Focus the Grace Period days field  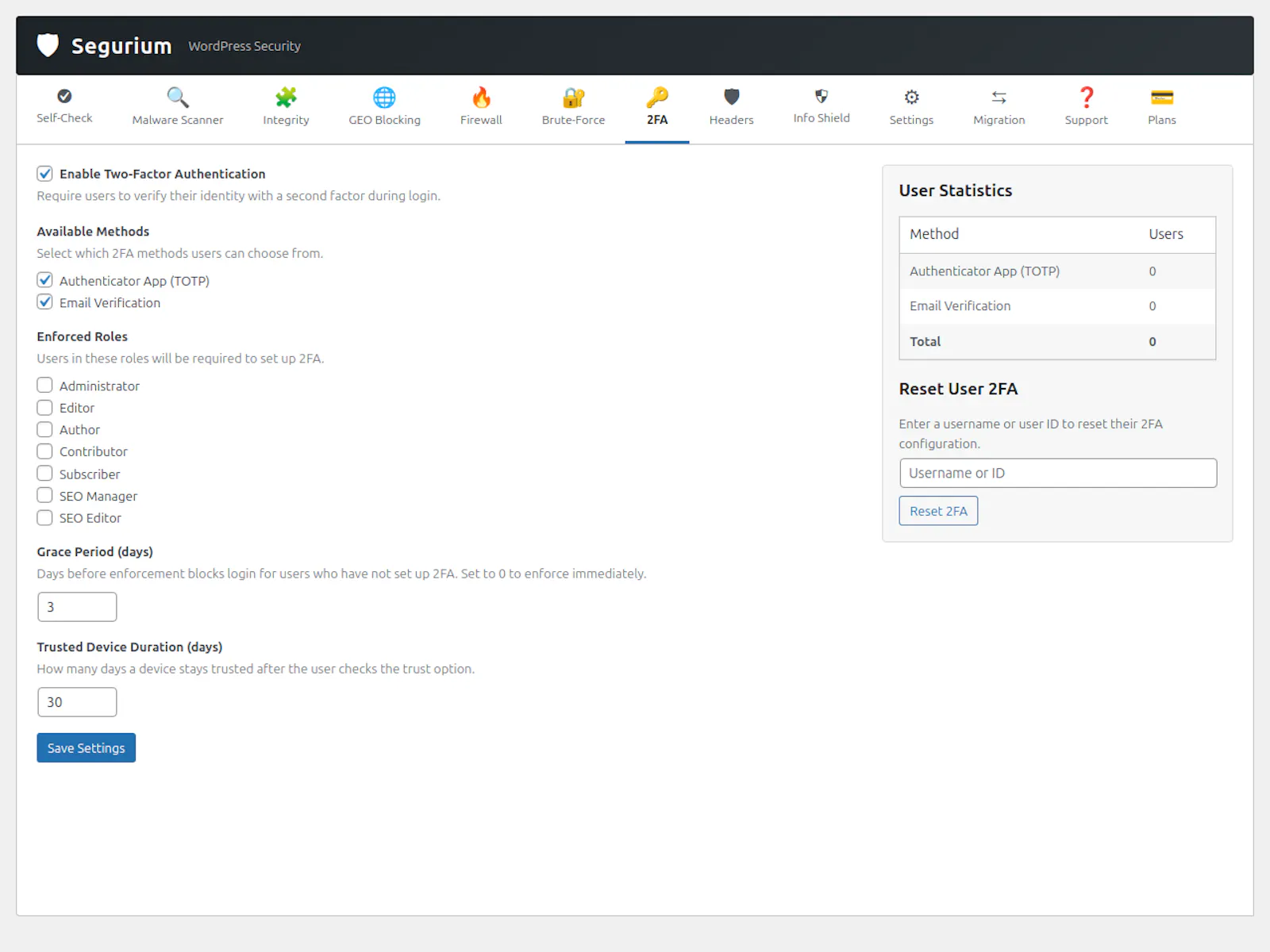coord(77,607)
